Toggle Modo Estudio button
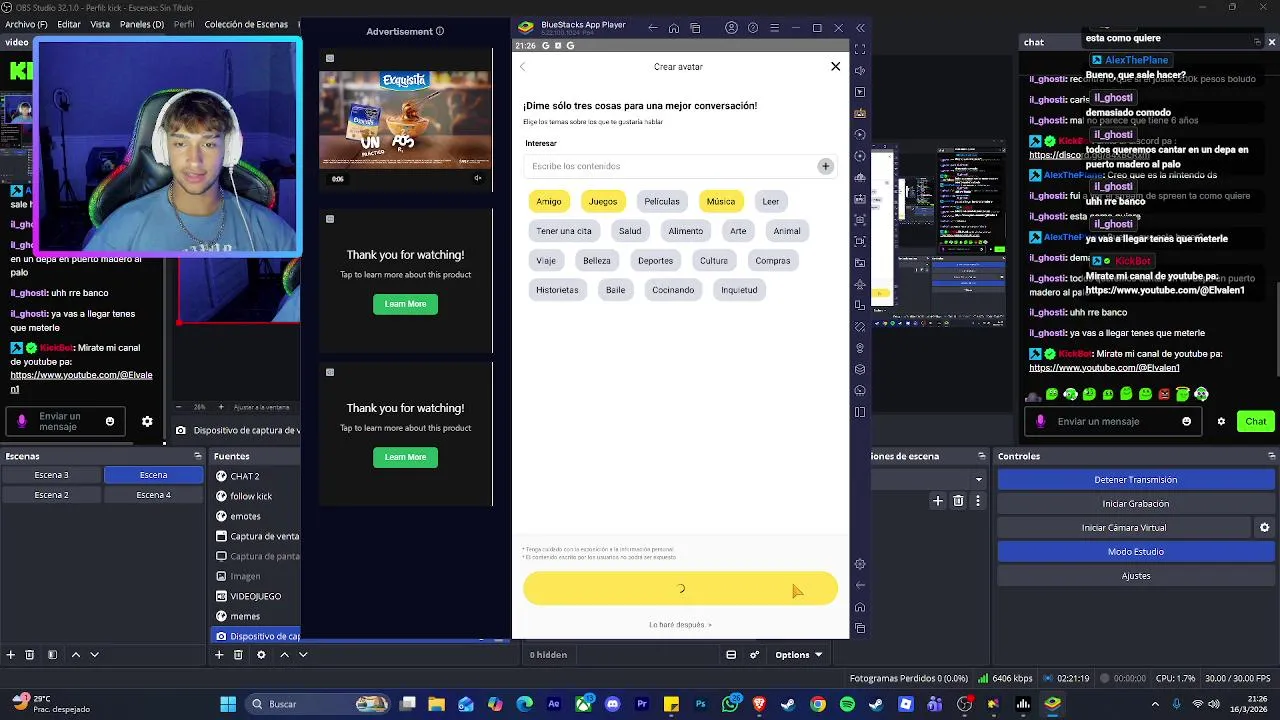The image size is (1280, 720). tap(1135, 552)
